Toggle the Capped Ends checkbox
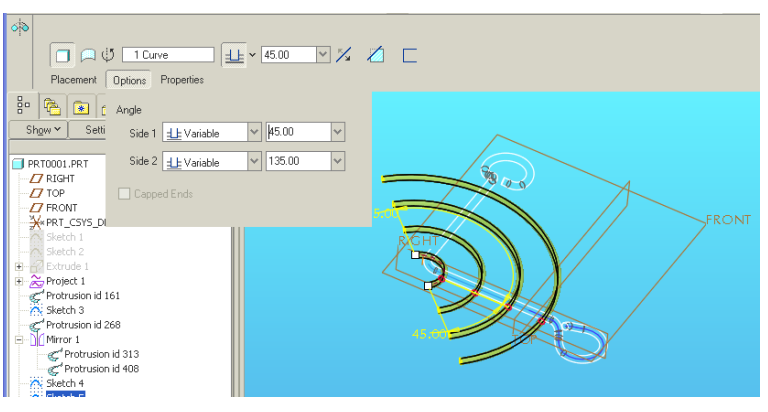 tap(125, 194)
